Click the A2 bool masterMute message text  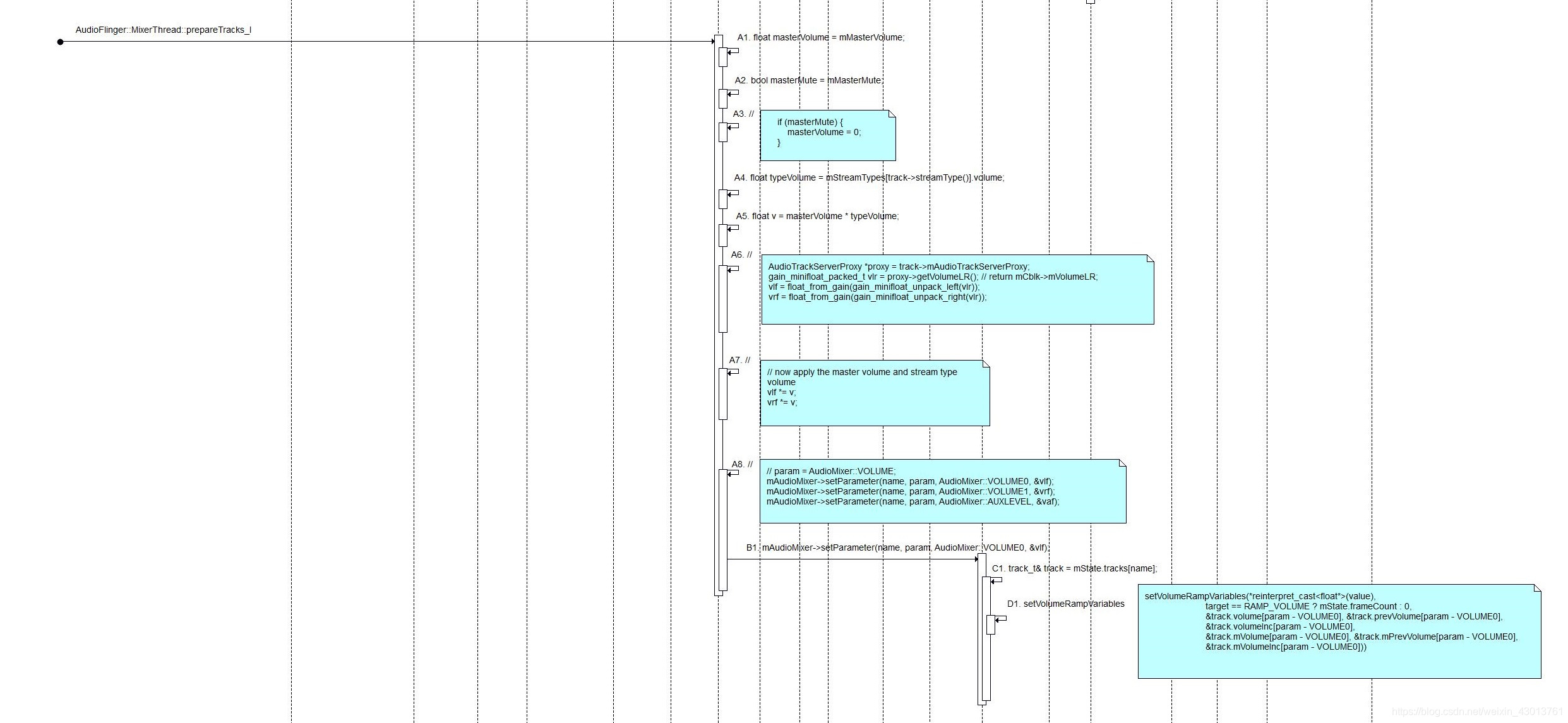tap(809, 80)
